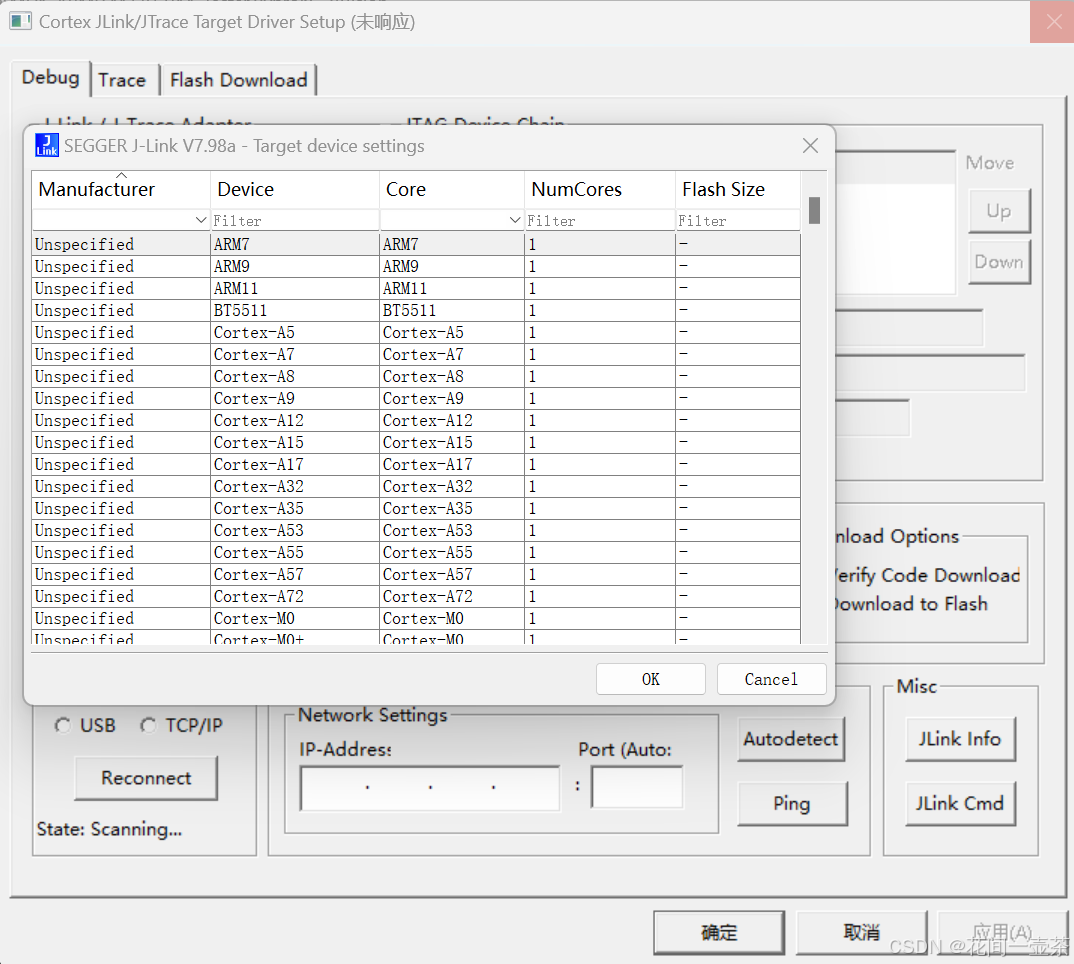Select the Cortex-A53 device row
This screenshot has height=964, width=1074.
(416, 530)
